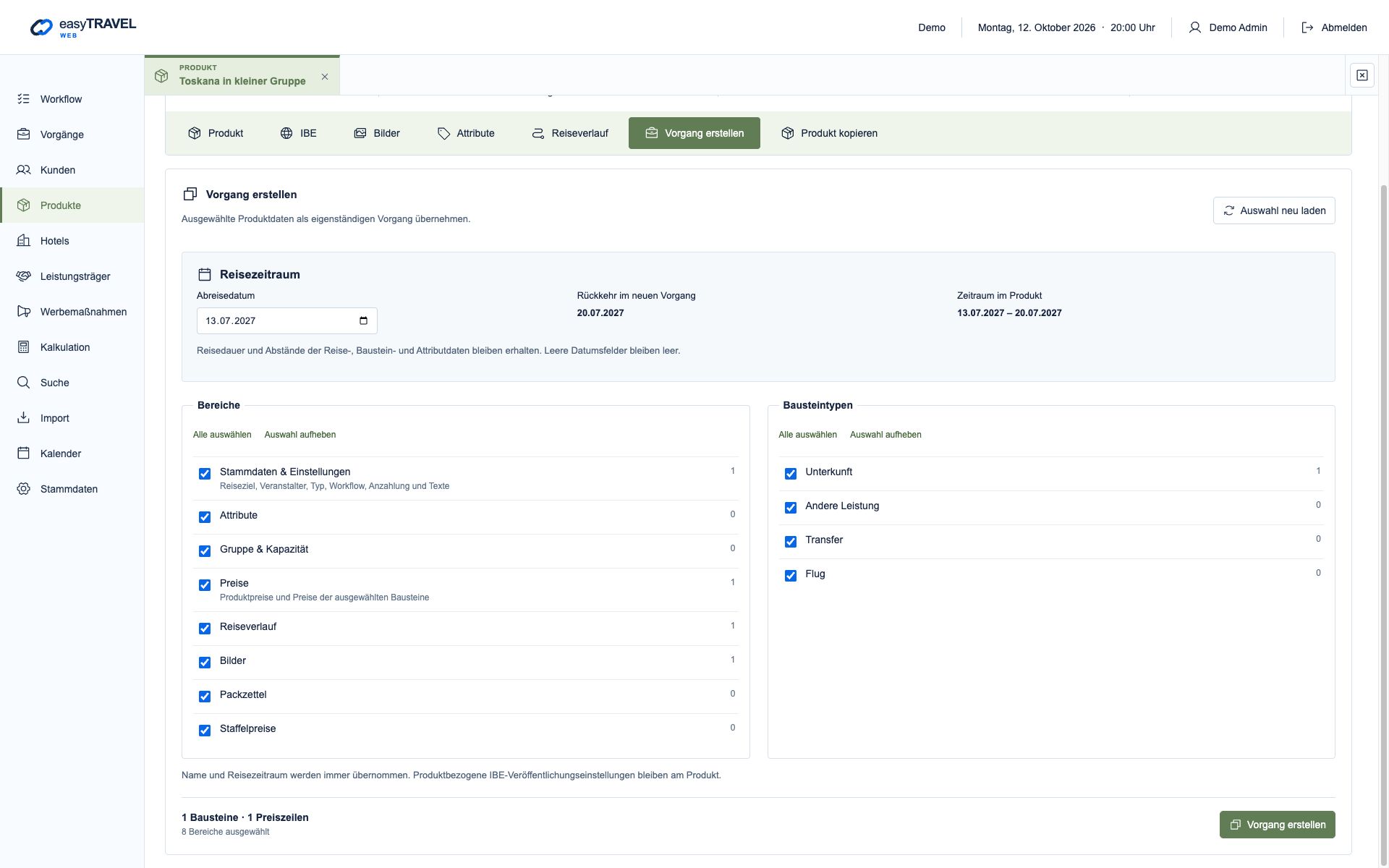
Task: Open the Reiseverlauf tab
Action: 570,133
